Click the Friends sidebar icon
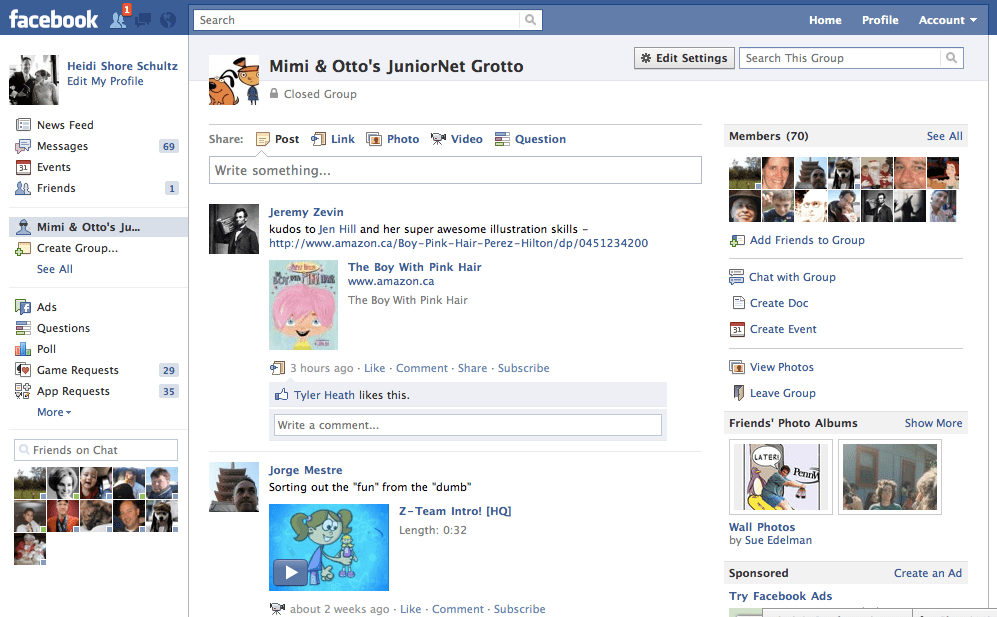 (x=23, y=188)
